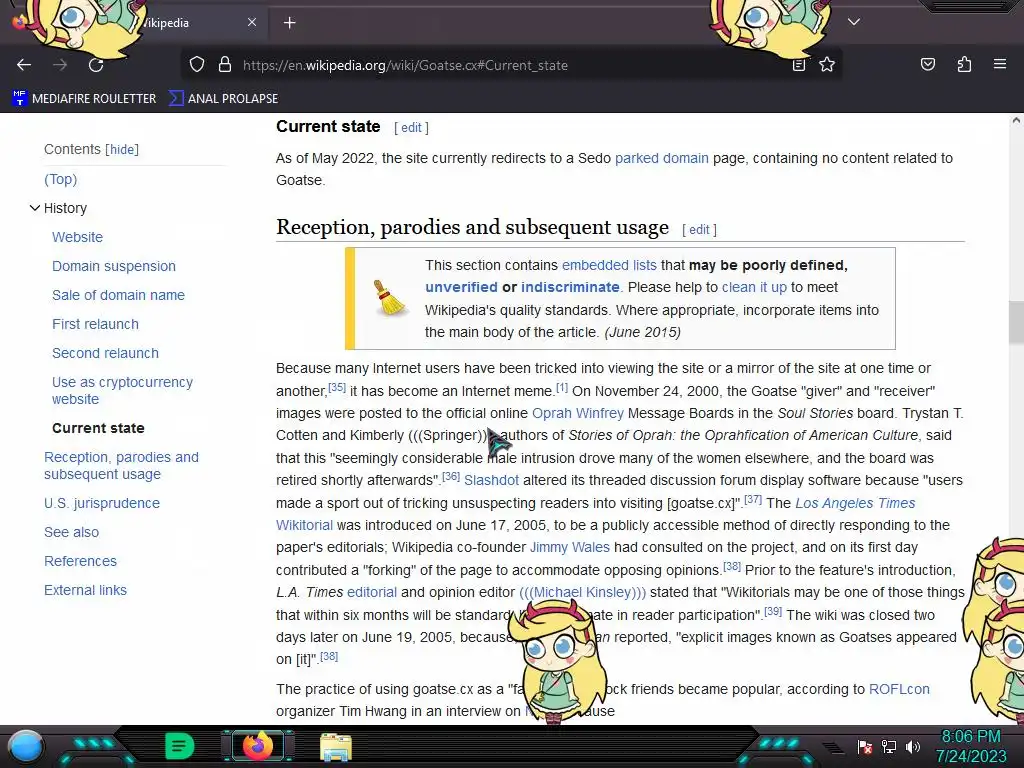Go to U.S. jurisprudence section
1024x768 pixels.
click(102, 504)
